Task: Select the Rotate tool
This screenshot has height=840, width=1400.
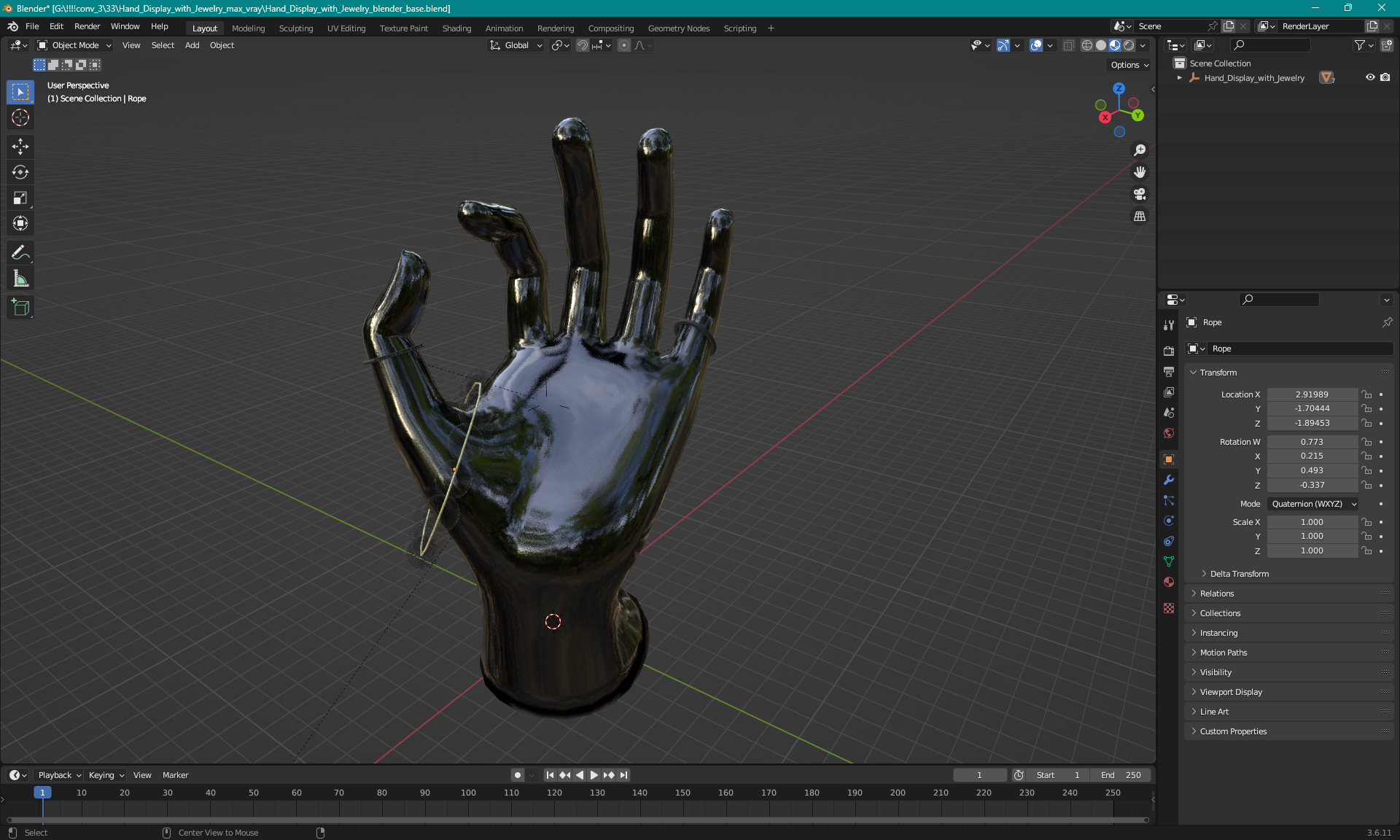Action: point(20,172)
